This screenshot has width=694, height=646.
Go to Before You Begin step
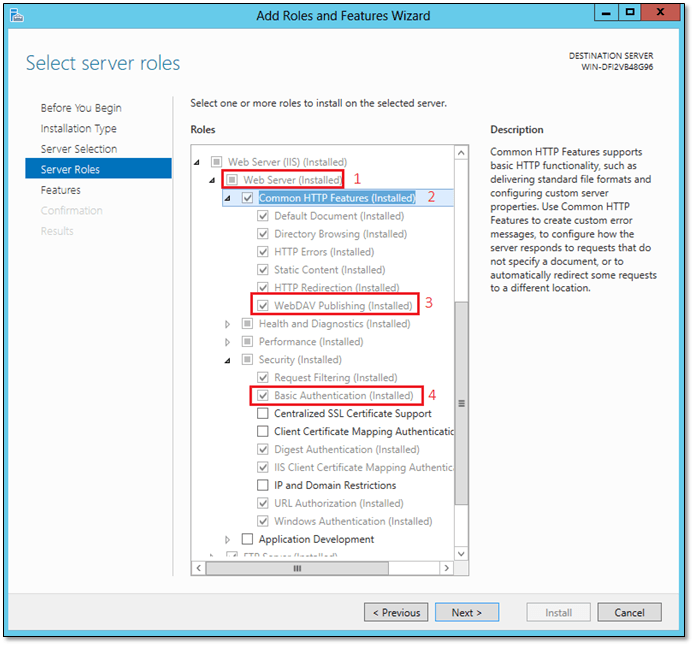coord(81,108)
